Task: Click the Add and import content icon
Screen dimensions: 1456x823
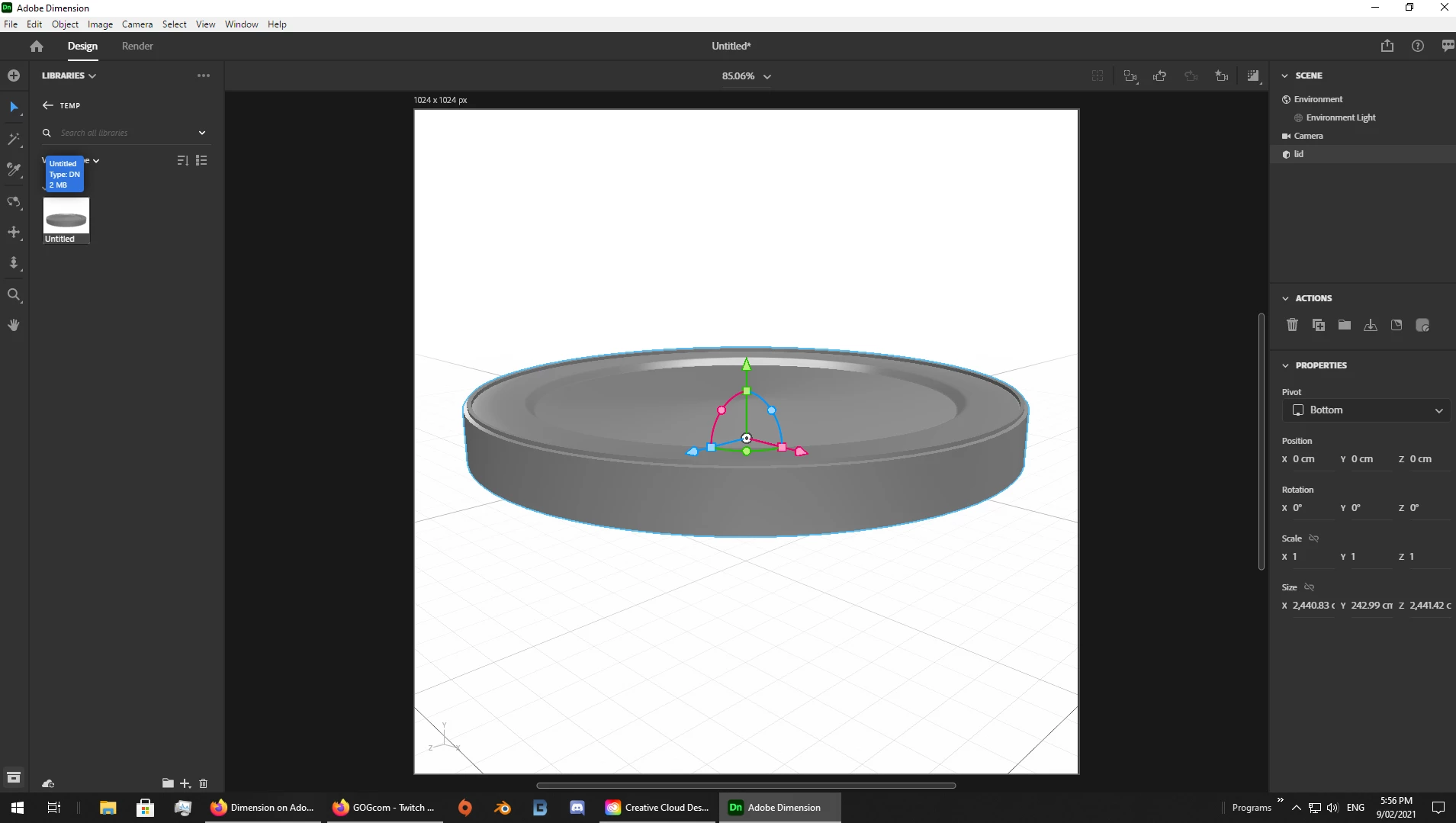Action: pos(14,76)
